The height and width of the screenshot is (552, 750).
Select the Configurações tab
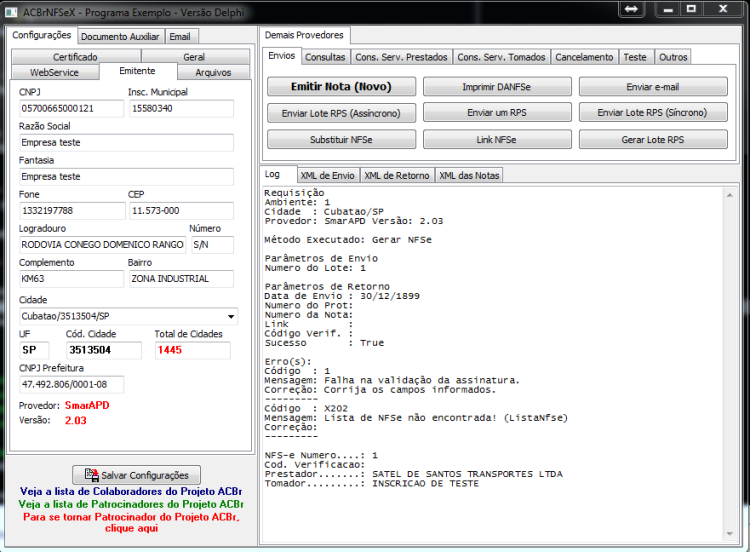click(x=42, y=35)
